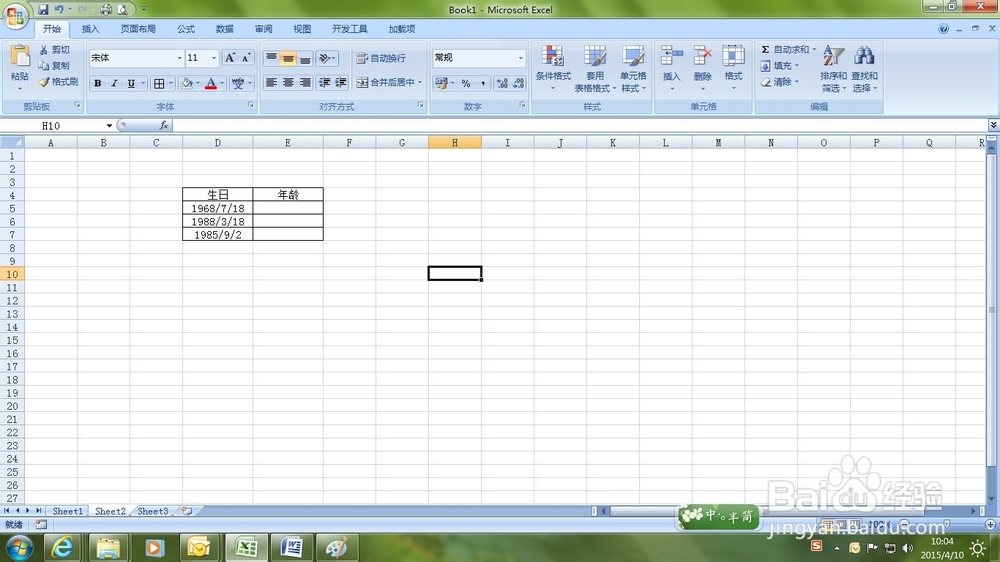Open Word from the taskbar
The width and height of the screenshot is (1000, 562).
[x=291, y=547]
